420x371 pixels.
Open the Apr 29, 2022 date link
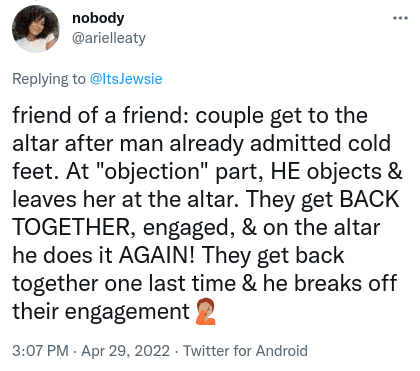[x=126, y=351]
